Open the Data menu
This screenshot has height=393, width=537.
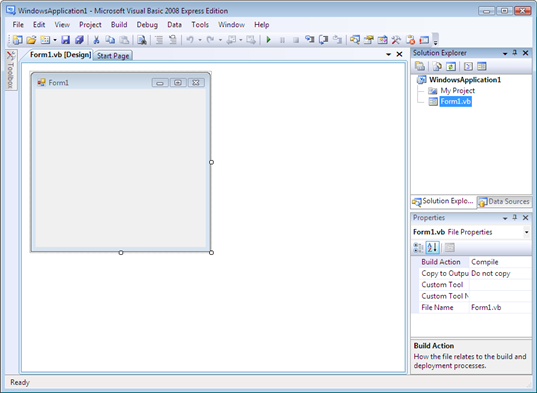174,25
